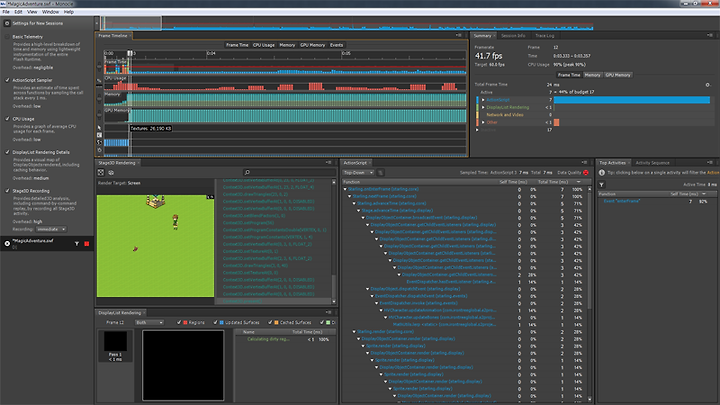Click the magnifier icon in Stage3D search

click(247, 172)
